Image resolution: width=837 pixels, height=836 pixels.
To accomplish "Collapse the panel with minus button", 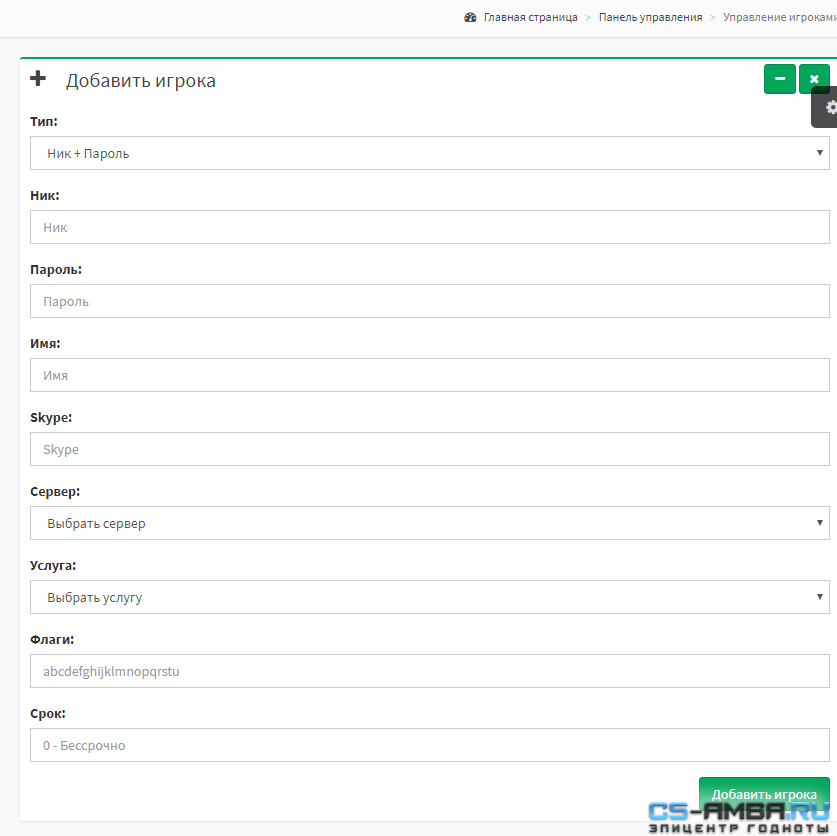I will 779,79.
